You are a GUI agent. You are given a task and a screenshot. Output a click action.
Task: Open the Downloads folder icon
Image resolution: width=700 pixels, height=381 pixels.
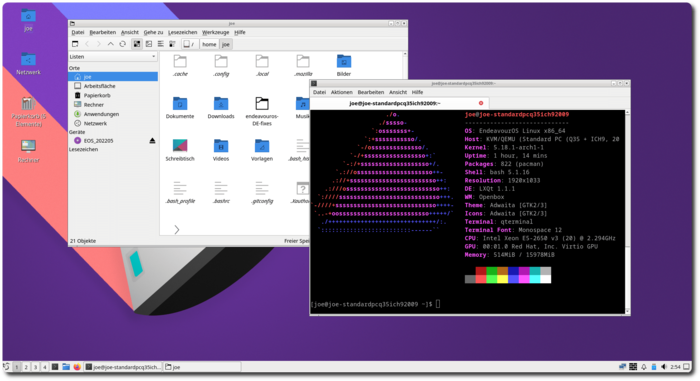(221, 107)
